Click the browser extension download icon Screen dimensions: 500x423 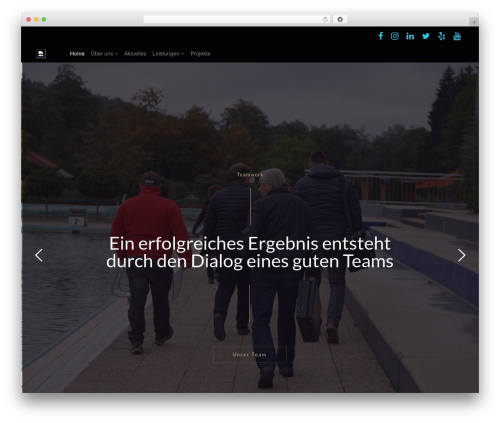click(340, 19)
